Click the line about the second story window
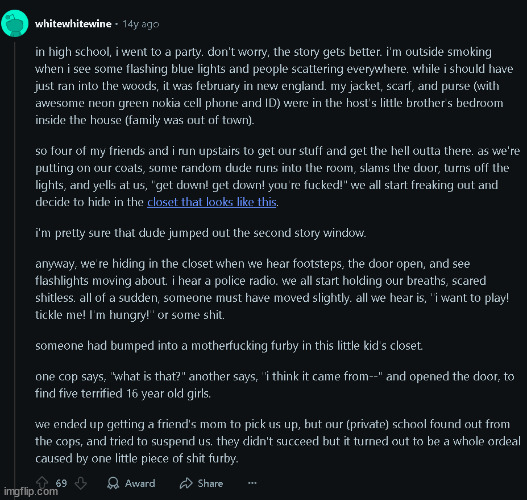Image resolution: width=527 pixels, height=500 pixels. 201,233
